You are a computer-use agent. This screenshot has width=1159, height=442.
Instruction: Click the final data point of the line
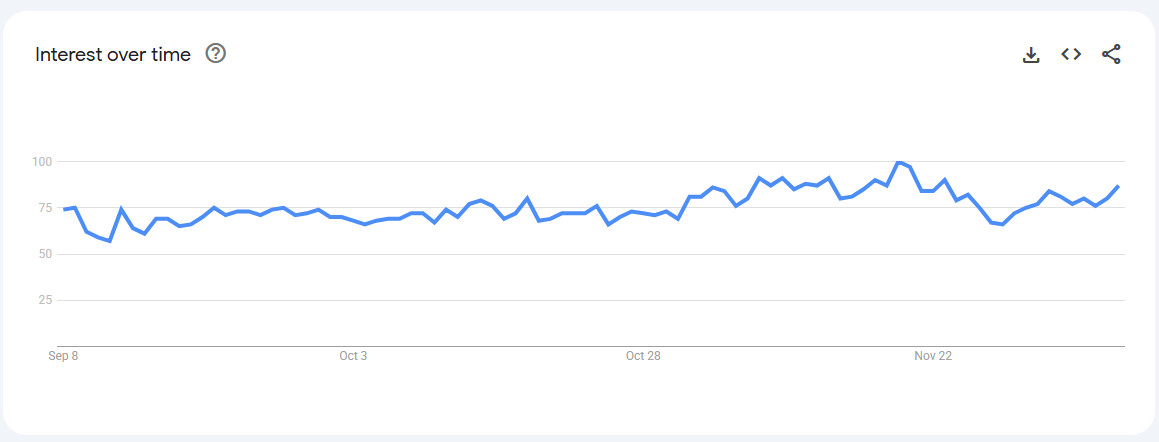pos(1118,186)
